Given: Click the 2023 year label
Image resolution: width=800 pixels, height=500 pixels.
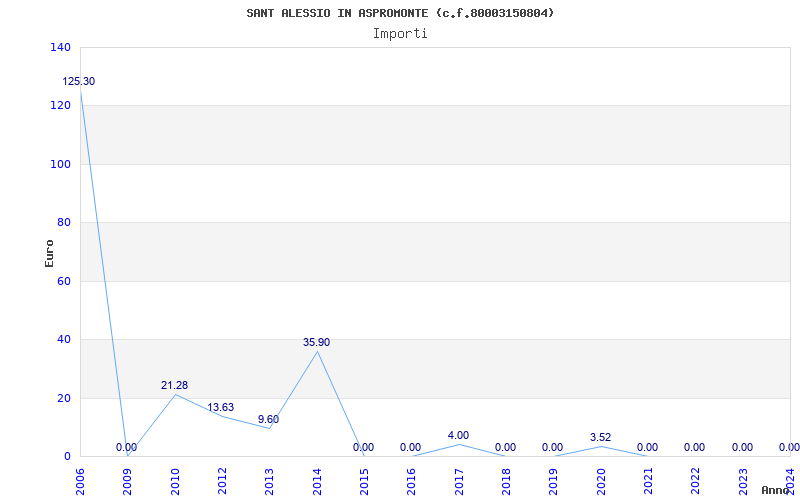Looking at the screenshot, I should (743, 481).
